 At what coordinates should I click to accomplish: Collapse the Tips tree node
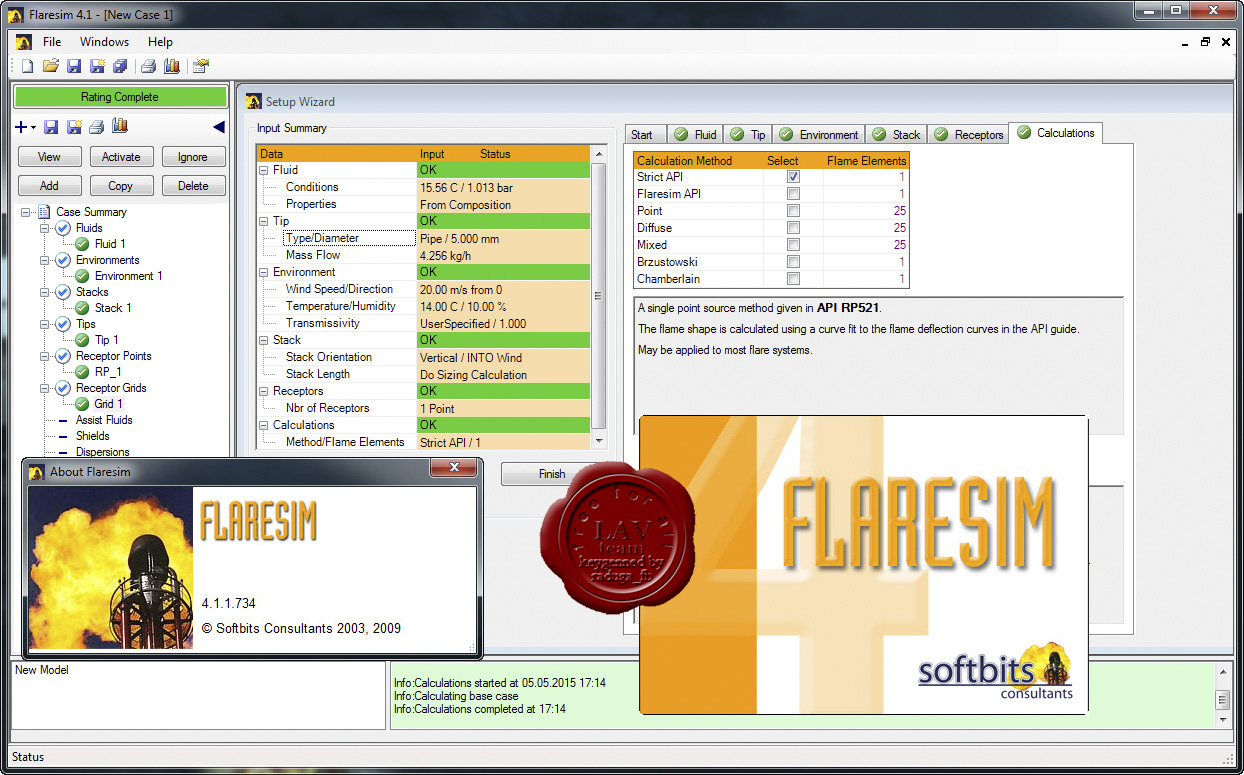click(x=45, y=324)
